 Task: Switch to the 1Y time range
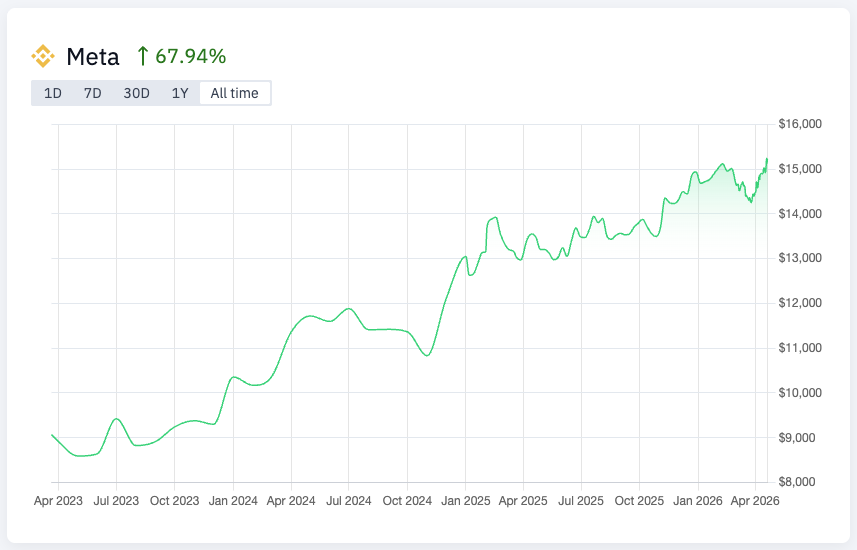coord(180,93)
